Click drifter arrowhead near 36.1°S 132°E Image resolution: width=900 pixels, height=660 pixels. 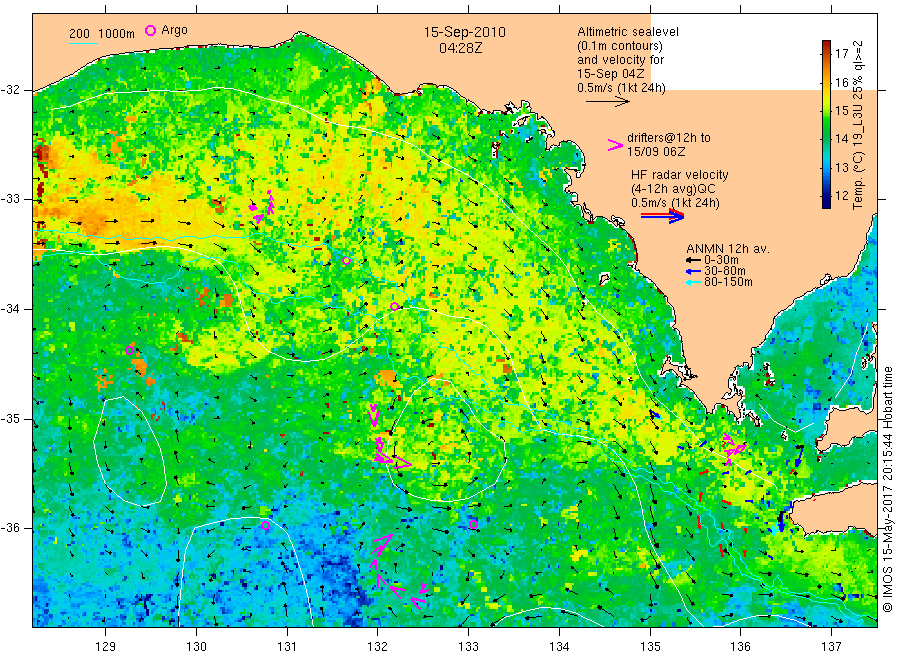click(382, 544)
